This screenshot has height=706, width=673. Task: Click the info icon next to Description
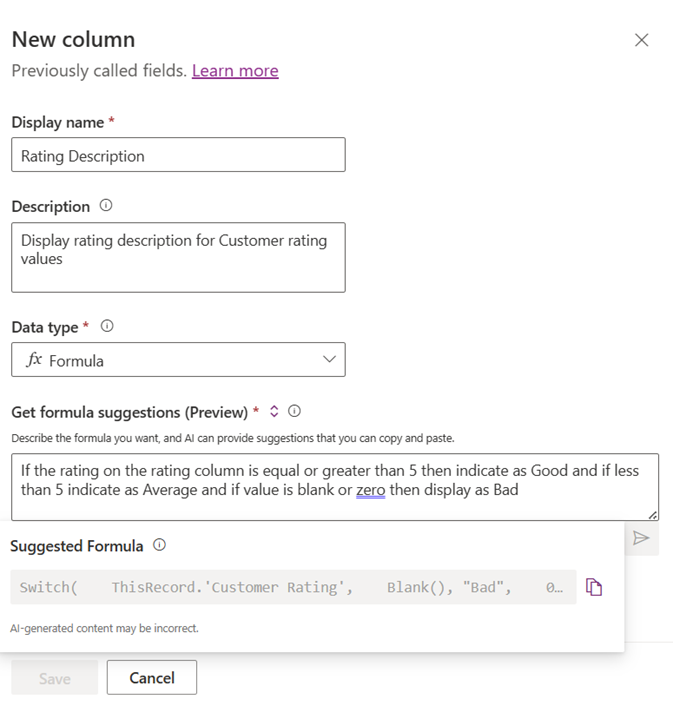pos(106,206)
